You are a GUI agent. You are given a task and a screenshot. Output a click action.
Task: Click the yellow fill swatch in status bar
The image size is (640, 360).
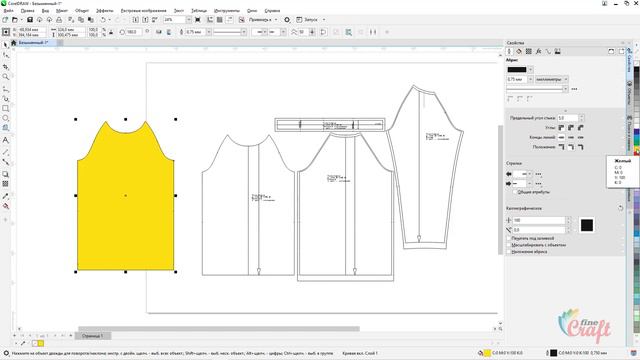click(487, 353)
